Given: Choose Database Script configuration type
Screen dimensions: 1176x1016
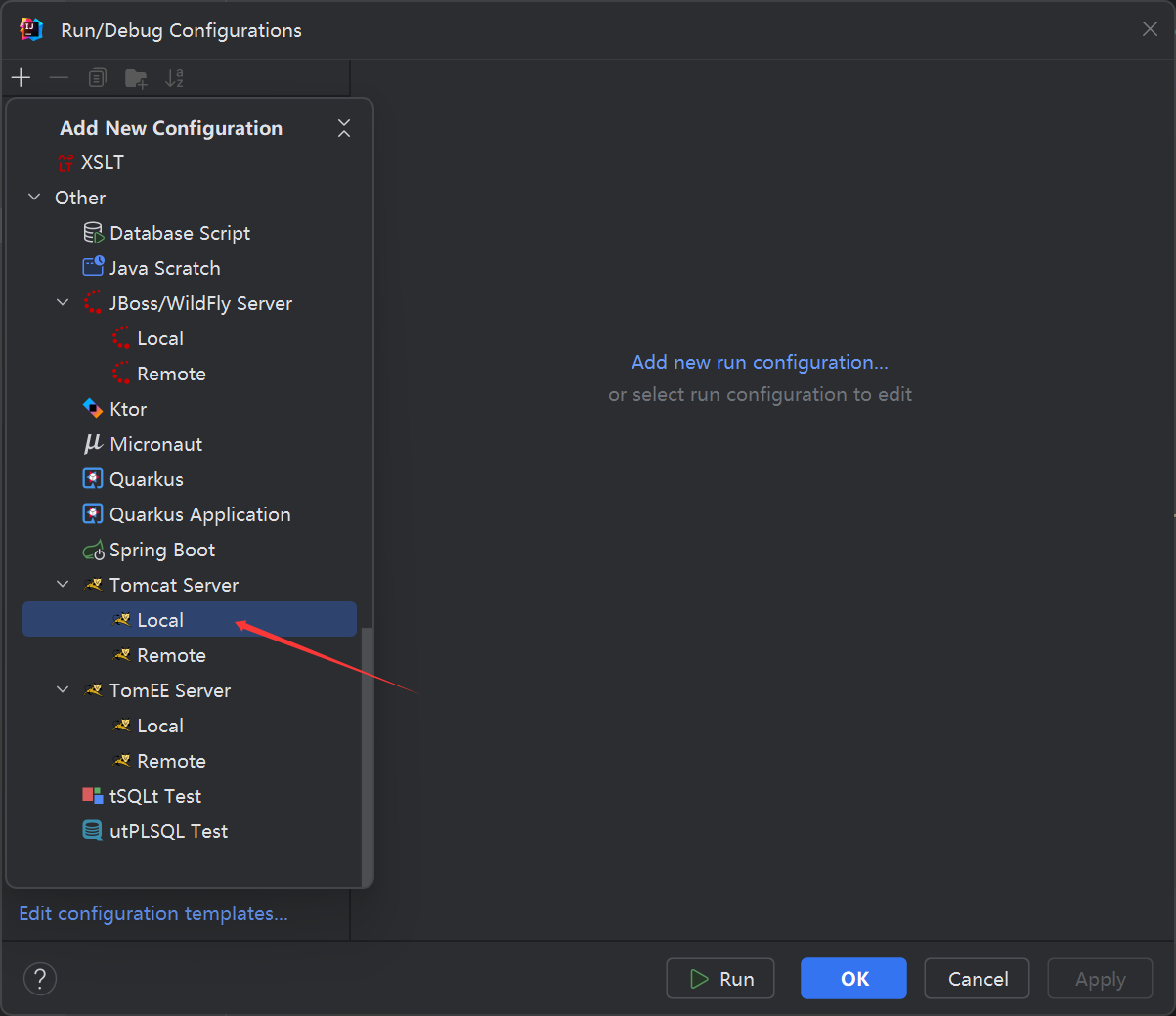Looking at the screenshot, I should [x=190, y=233].
